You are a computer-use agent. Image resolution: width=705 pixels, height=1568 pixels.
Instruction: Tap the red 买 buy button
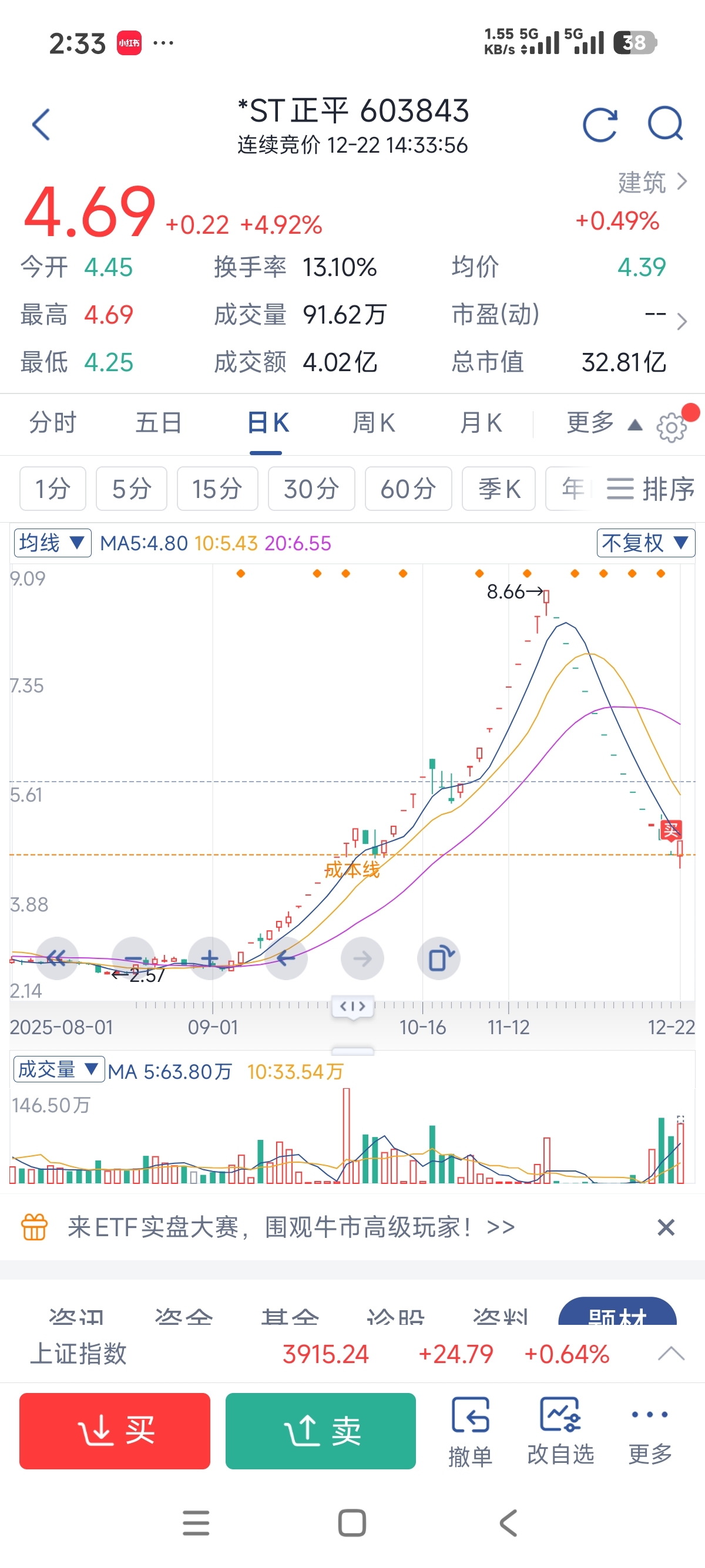coord(115,1431)
